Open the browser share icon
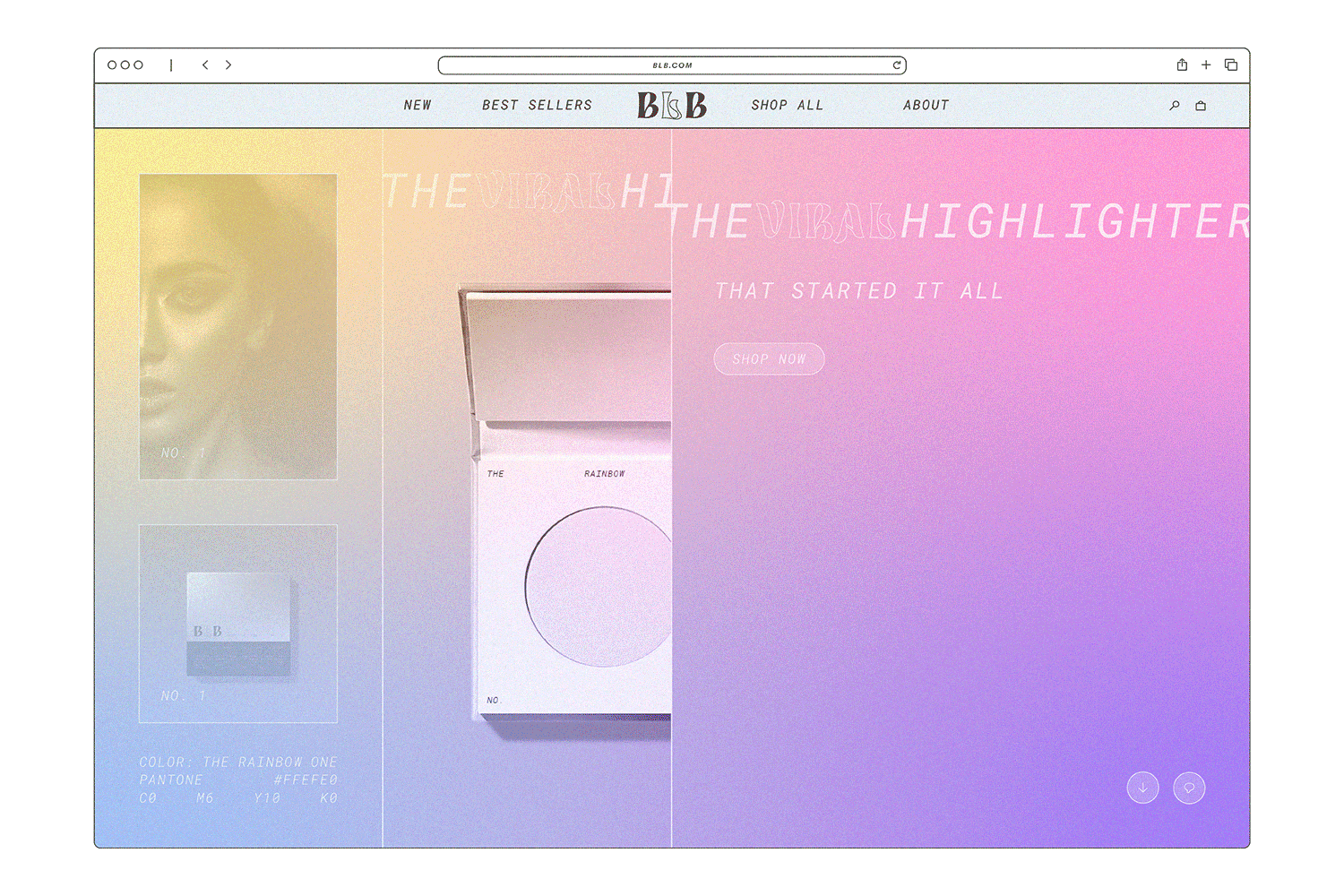This screenshot has width=1344, height=896. 1182,65
